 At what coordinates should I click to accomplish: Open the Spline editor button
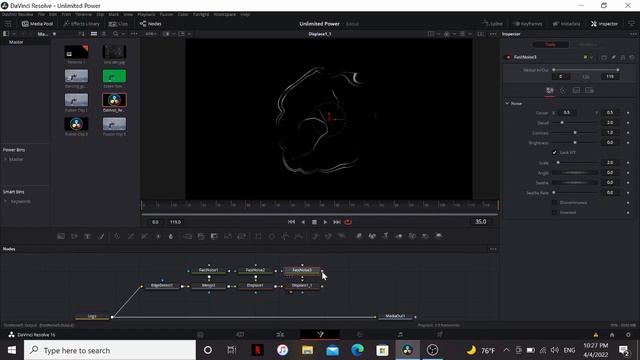(x=493, y=24)
